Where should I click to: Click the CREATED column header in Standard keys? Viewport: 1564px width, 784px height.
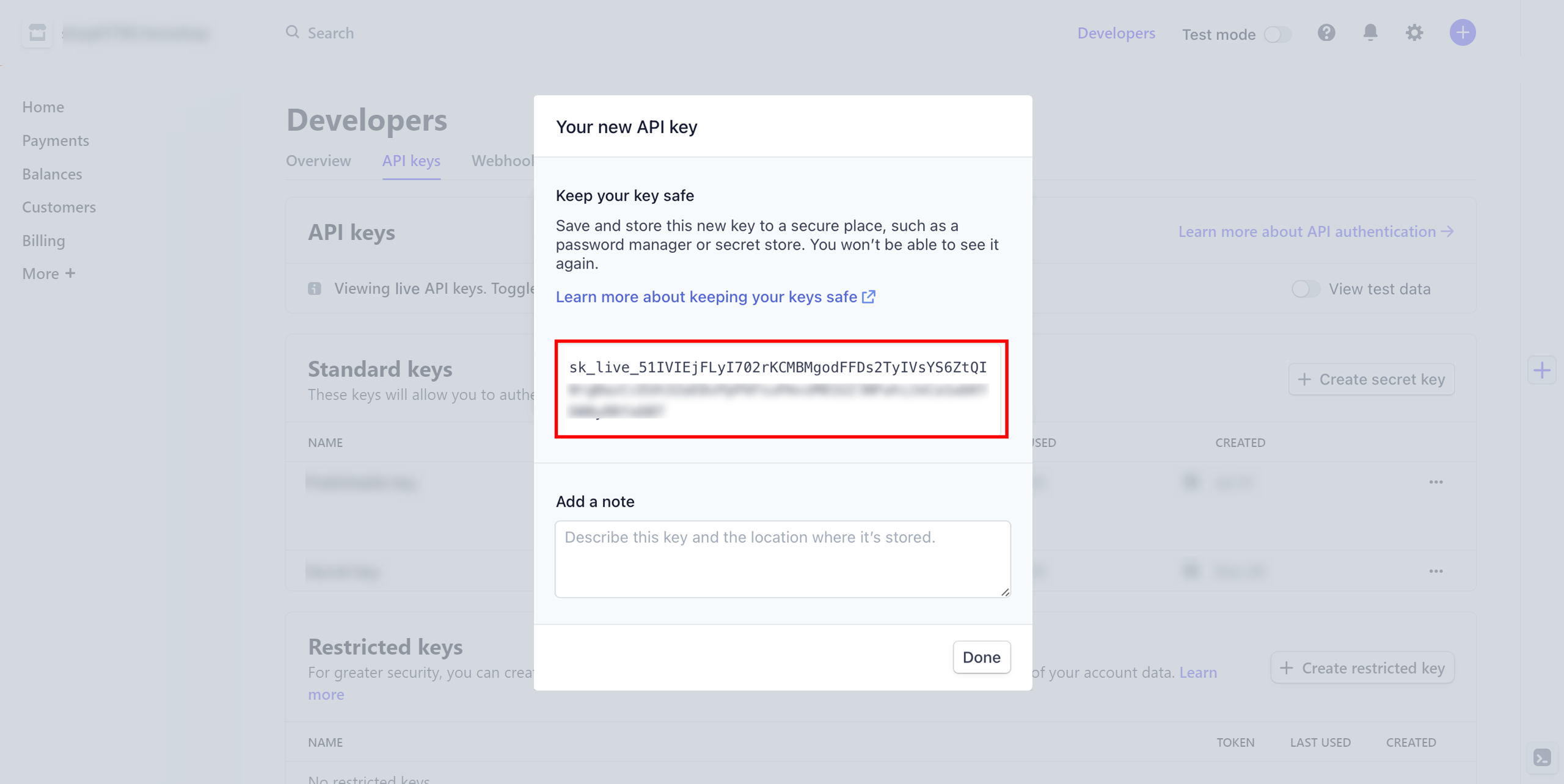[1240, 443]
